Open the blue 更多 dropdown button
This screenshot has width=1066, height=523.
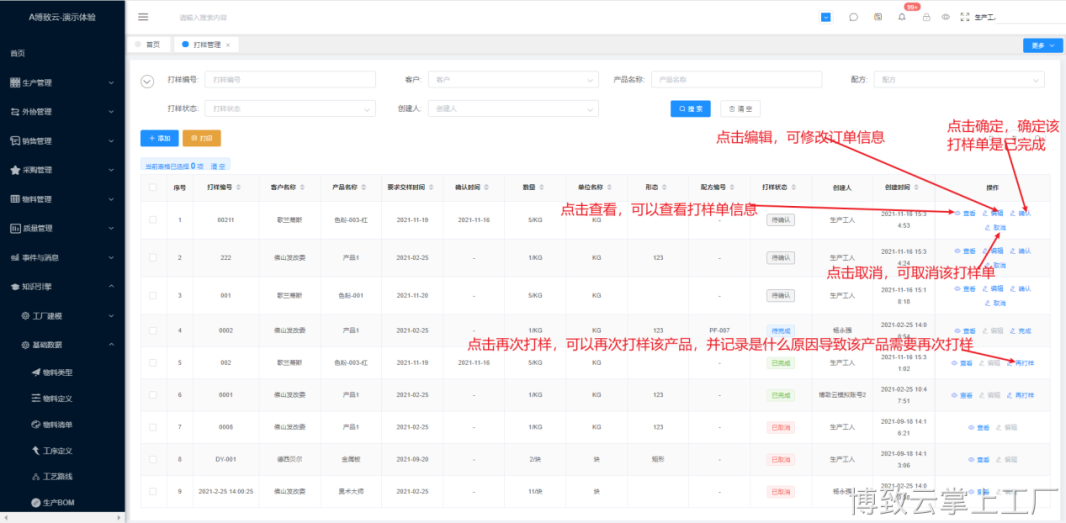tap(1043, 46)
